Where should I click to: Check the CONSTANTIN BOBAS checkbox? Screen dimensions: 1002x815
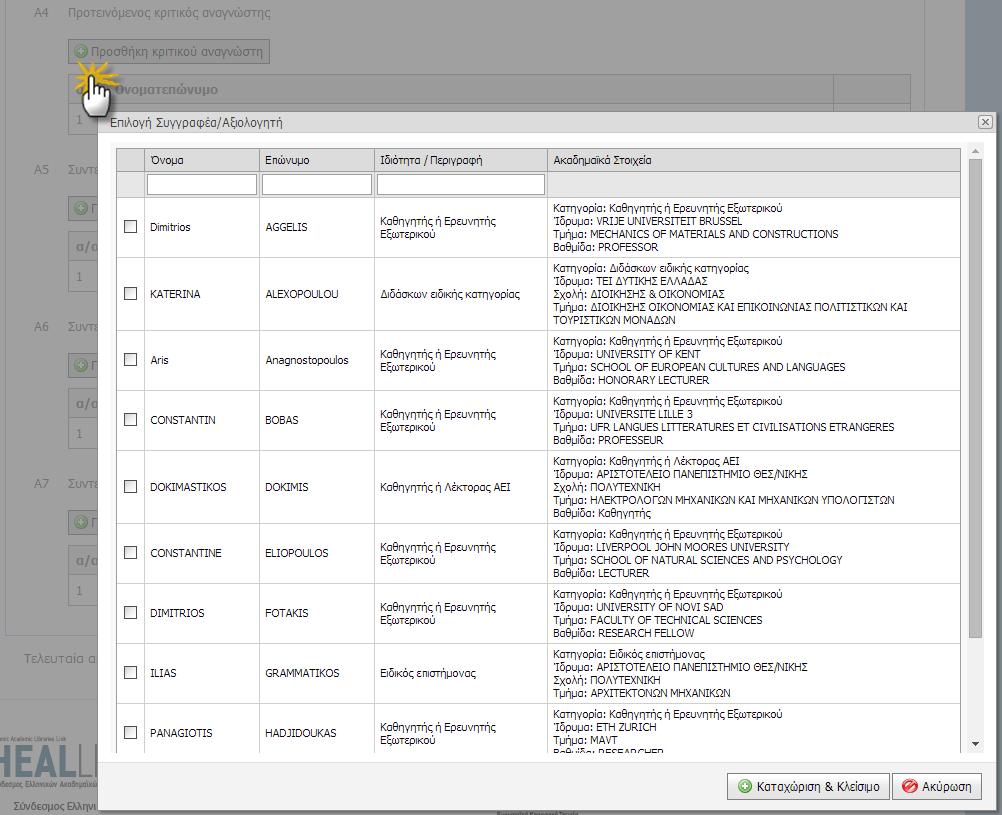(x=130, y=419)
